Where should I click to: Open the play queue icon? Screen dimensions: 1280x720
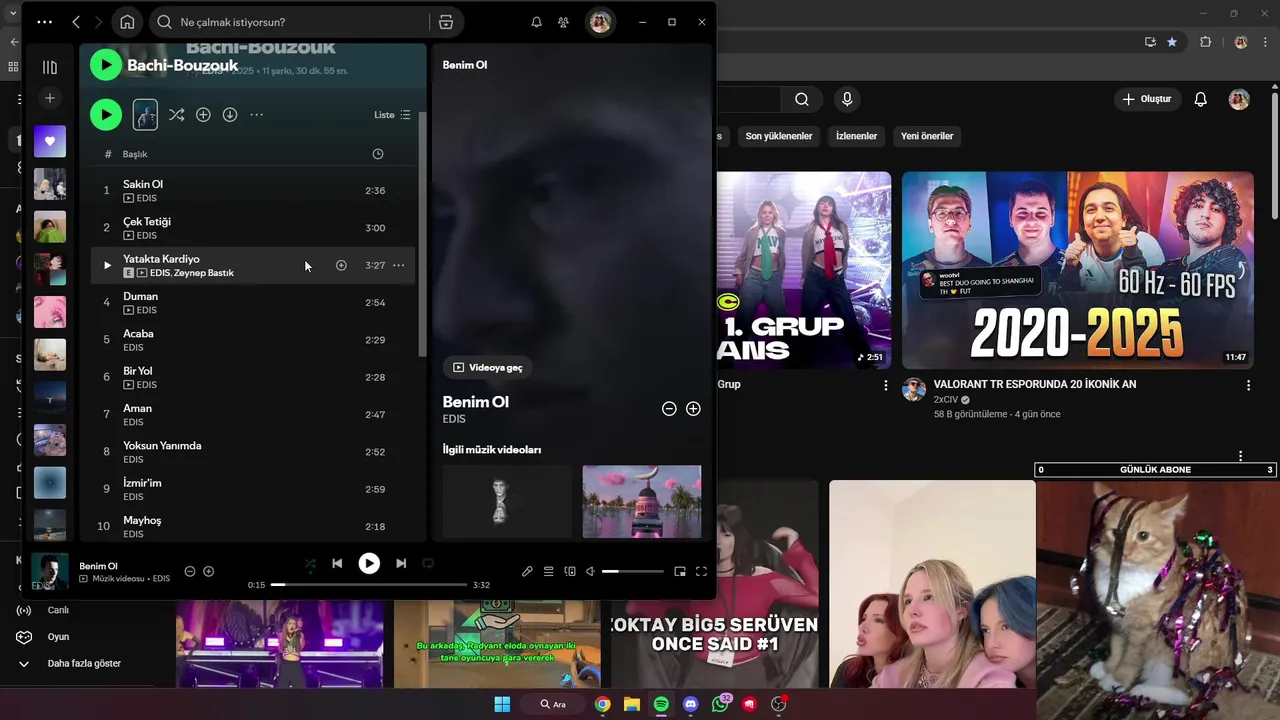tap(548, 571)
